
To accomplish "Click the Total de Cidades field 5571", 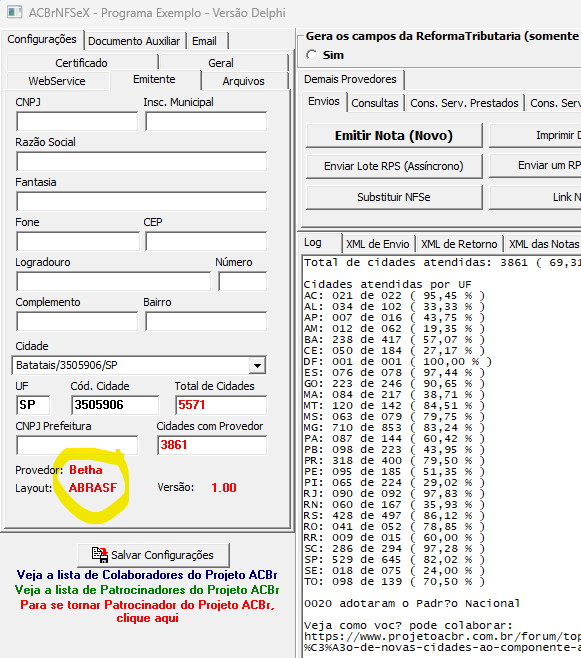I will coord(221,405).
